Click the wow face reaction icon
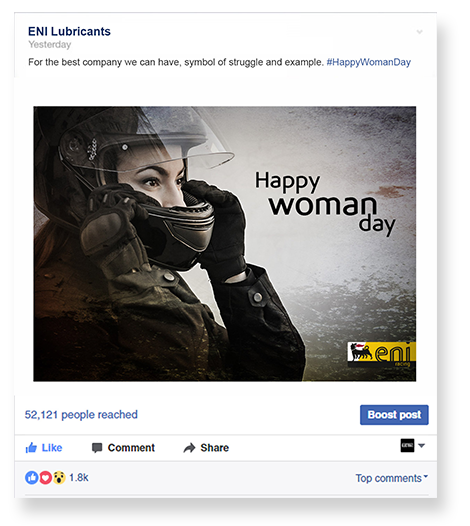 point(59,477)
